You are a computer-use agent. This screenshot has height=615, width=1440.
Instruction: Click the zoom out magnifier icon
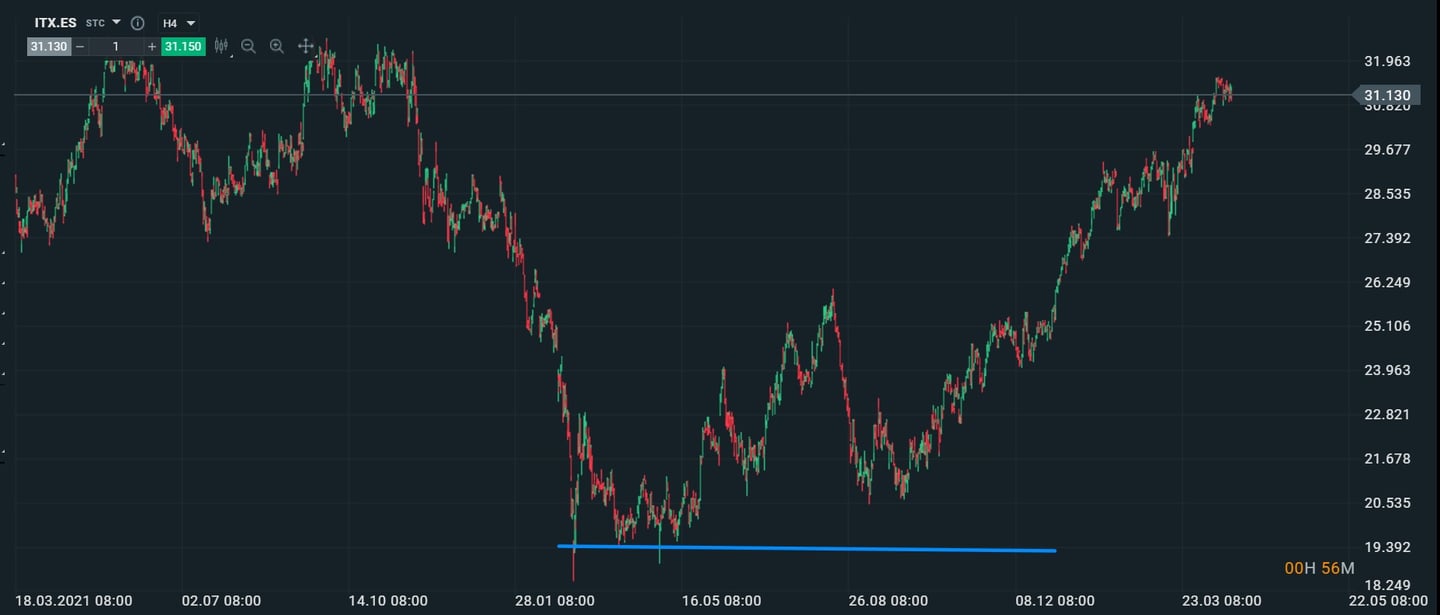(x=248, y=46)
